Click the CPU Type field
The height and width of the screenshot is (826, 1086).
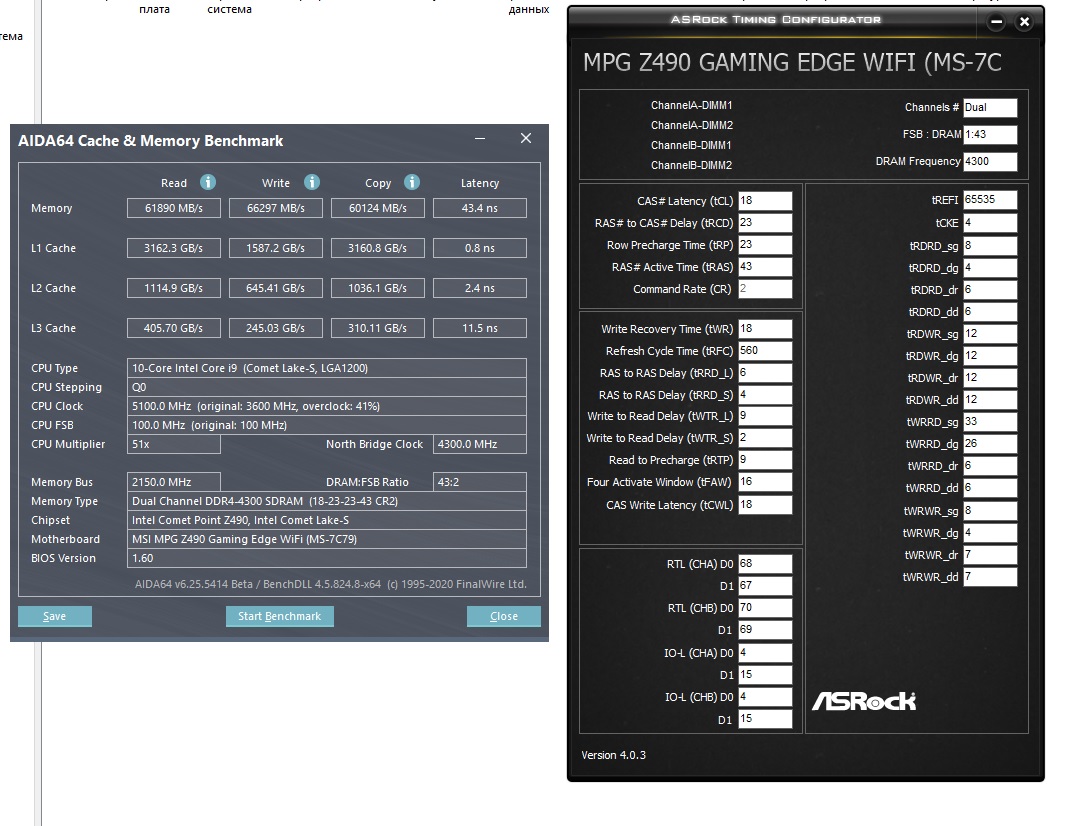tap(327, 368)
